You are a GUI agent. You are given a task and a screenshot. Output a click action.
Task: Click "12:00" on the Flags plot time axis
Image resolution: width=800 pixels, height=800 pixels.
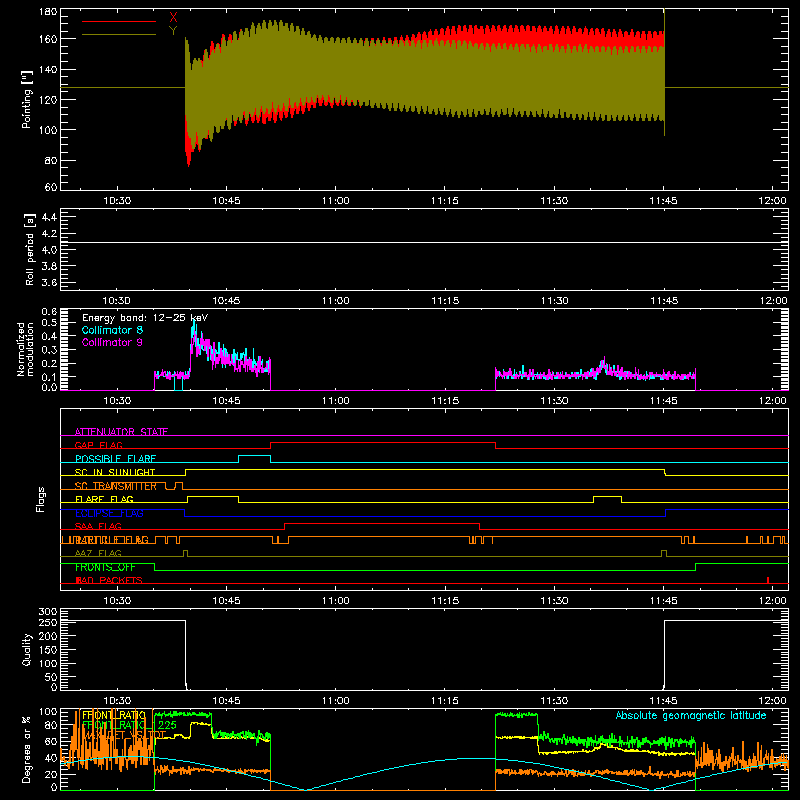click(773, 601)
